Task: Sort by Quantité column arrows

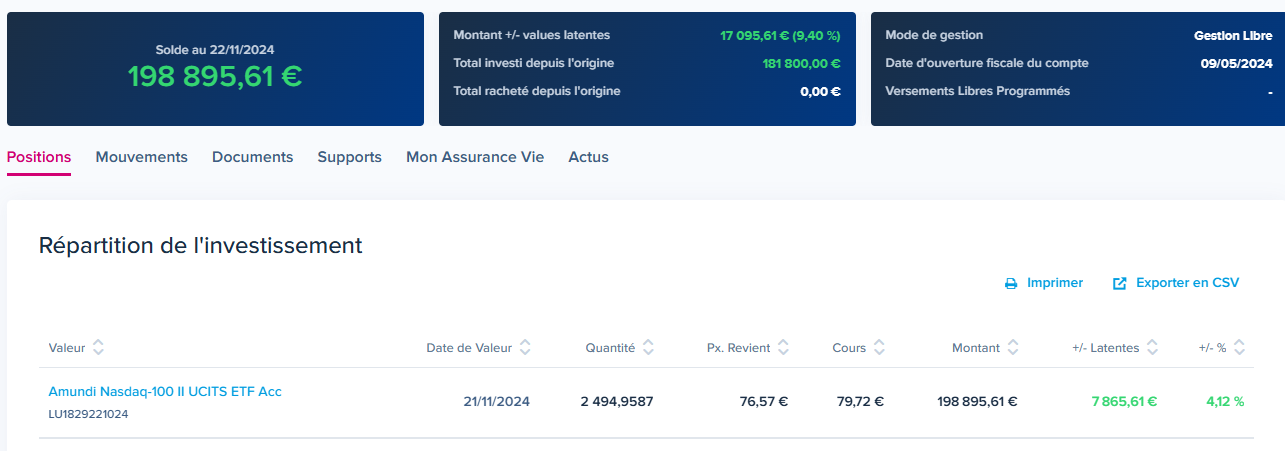Action: tap(648, 348)
